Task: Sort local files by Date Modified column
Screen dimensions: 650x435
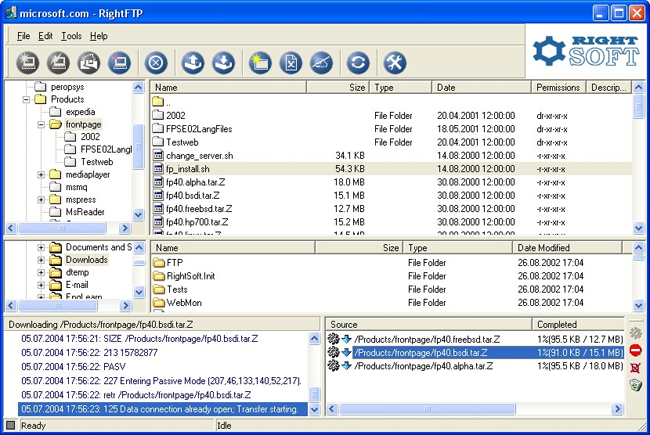Action: click(568, 248)
